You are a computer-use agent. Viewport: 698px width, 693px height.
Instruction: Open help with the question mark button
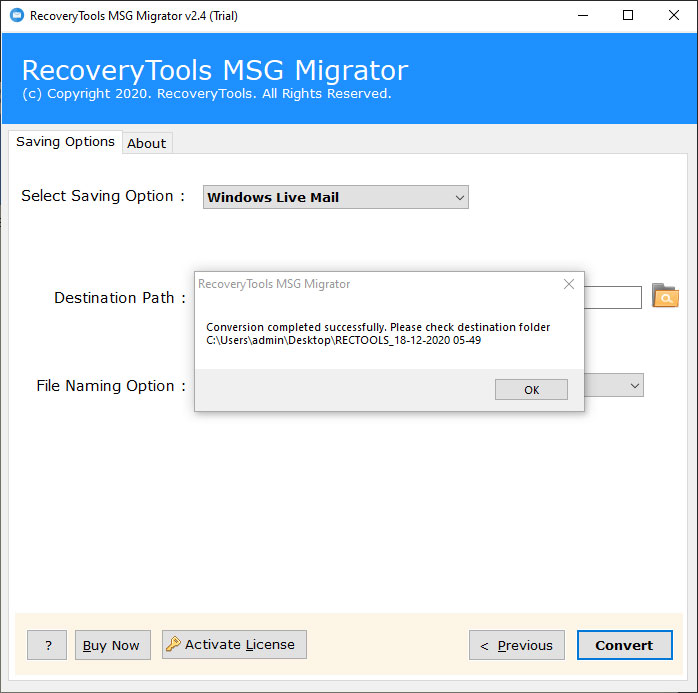[x=47, y=645]
